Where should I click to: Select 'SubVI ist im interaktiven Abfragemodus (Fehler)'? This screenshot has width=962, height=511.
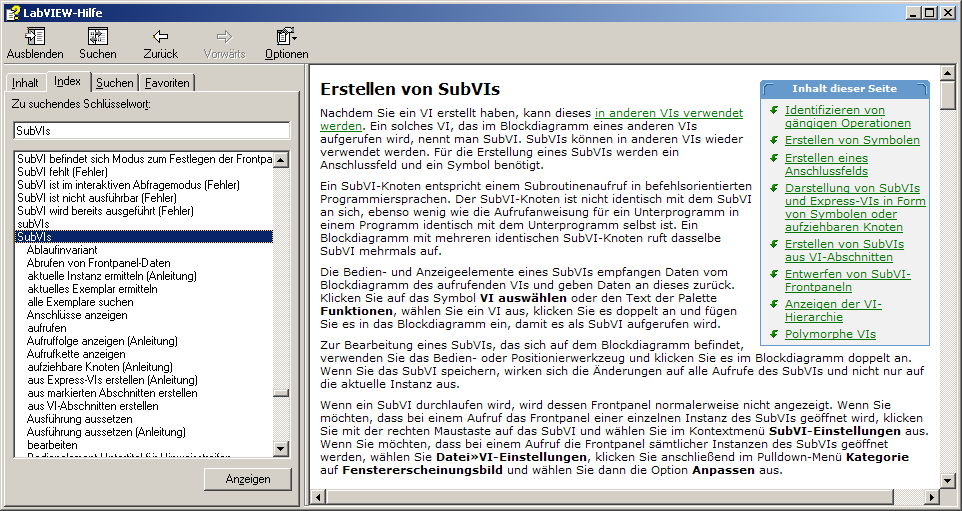point(128,185)
